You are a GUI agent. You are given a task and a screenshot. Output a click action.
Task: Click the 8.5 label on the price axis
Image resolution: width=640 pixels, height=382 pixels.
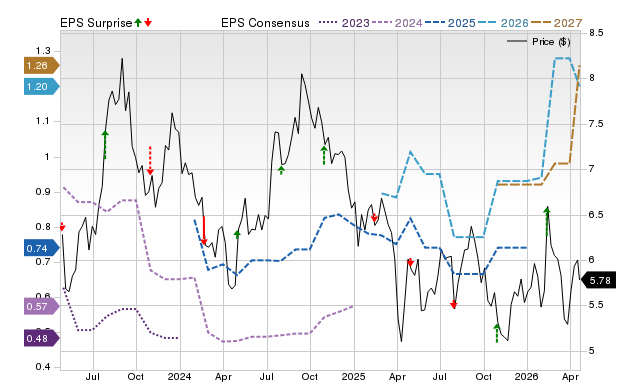coord(596,33)
